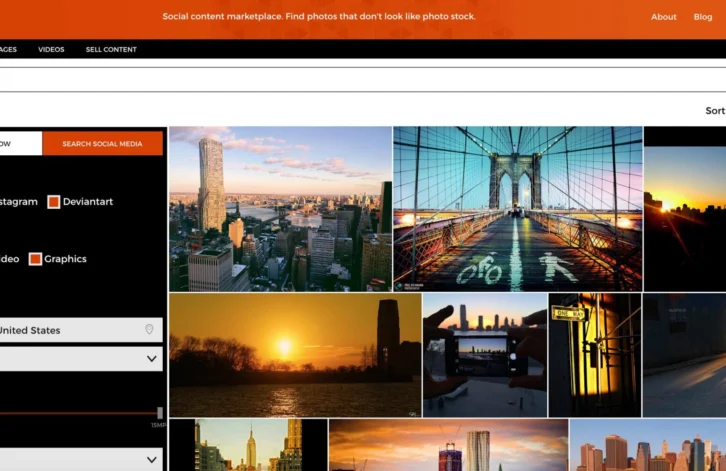This screenshot has height=471, width=726.
Task: Open the Sort control
Action: click(714, 111)
